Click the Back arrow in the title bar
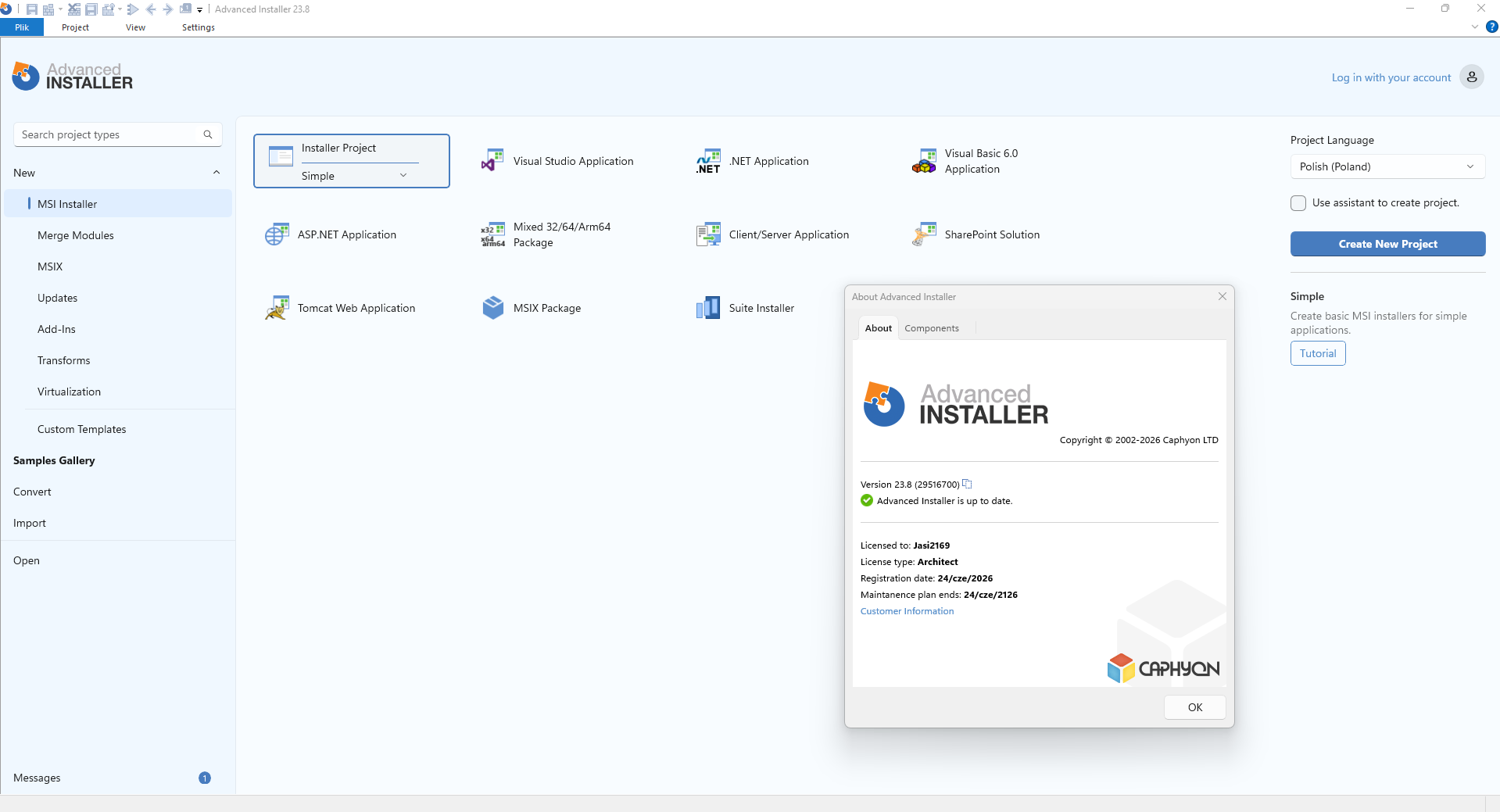This screenshot has height=812, width=1500. tap(151, 9)
